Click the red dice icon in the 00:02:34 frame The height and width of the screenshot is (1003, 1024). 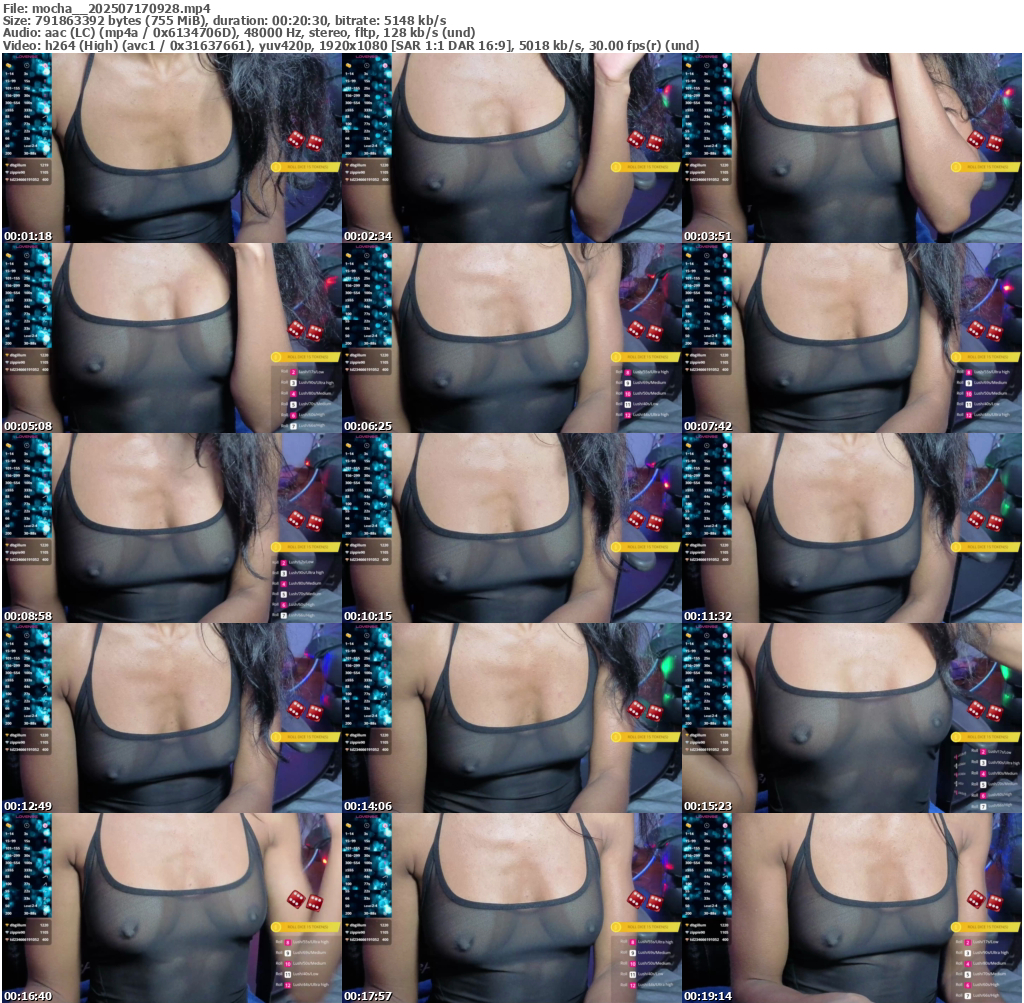[x=645, y=141]
